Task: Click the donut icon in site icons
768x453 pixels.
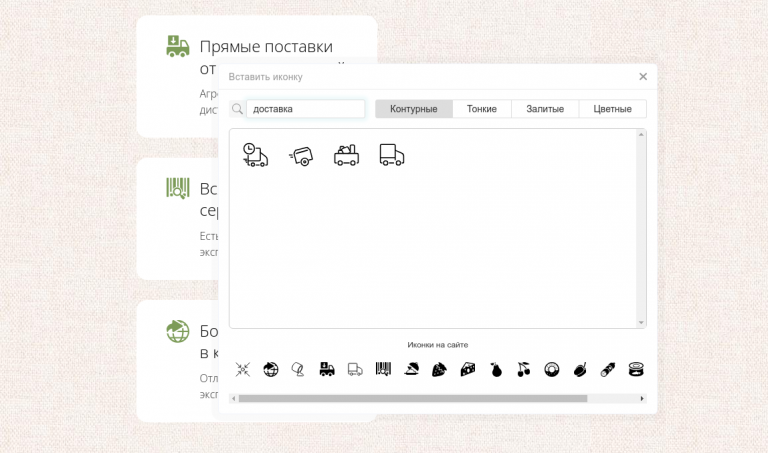Action: [x=551, y=370]
